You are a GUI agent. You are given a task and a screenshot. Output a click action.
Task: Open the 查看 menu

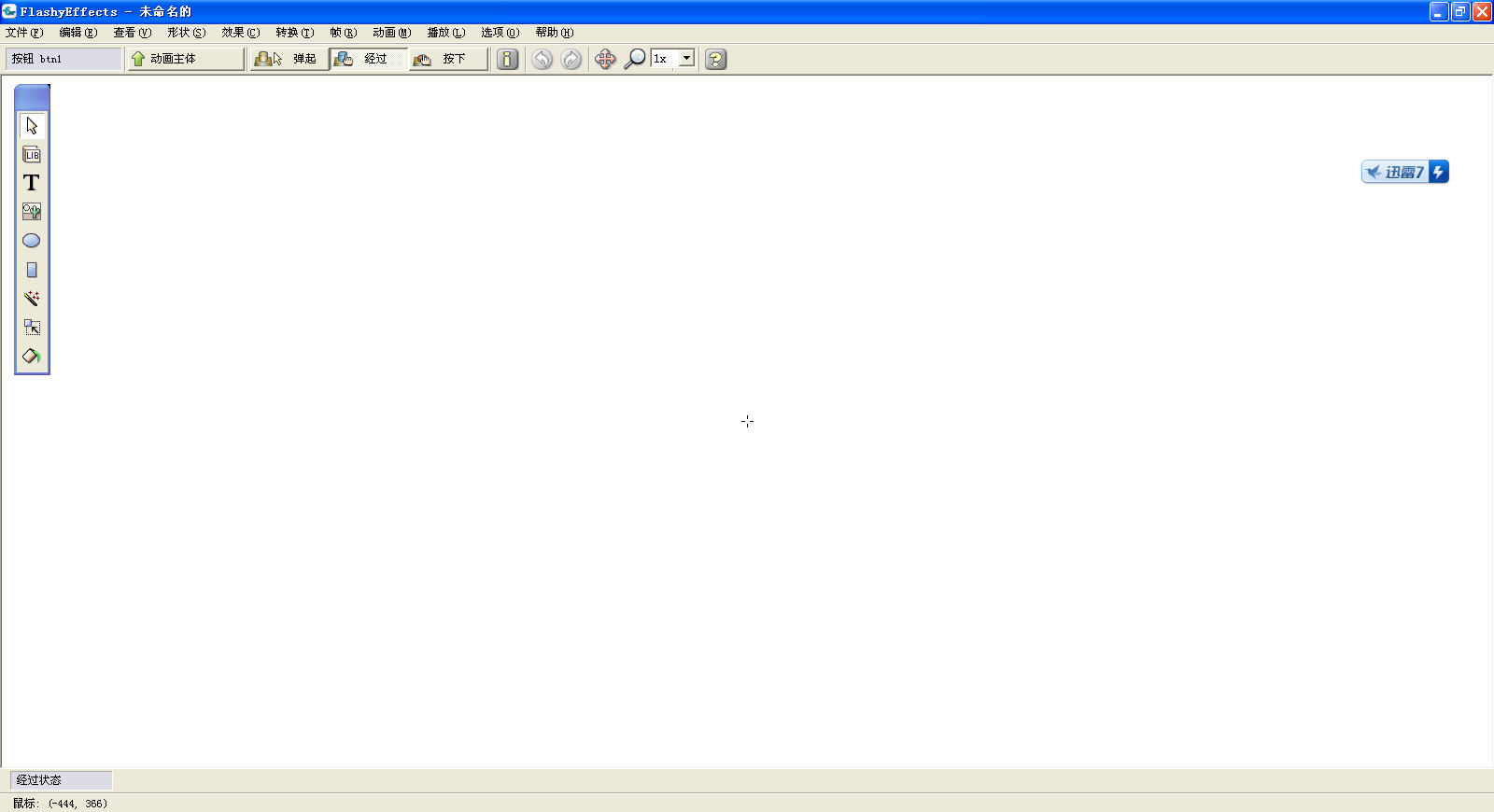point(133,33)
